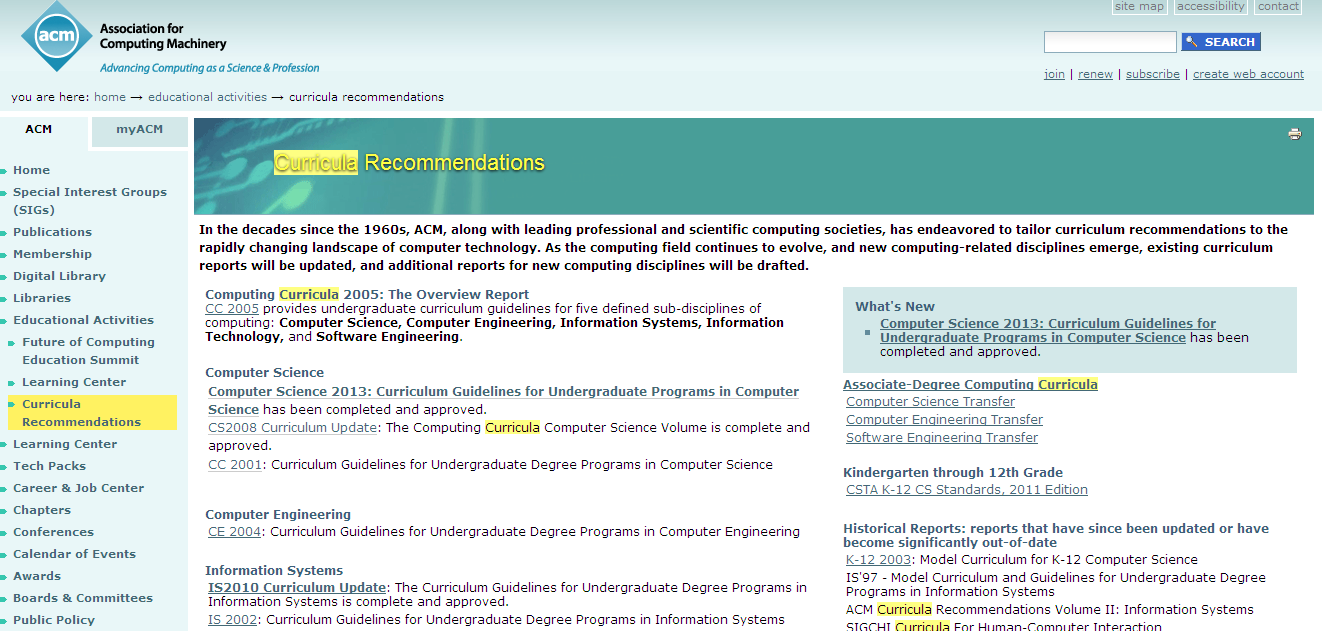
Task: Open educational activities breadcrumb link
Action: (208, 97)
